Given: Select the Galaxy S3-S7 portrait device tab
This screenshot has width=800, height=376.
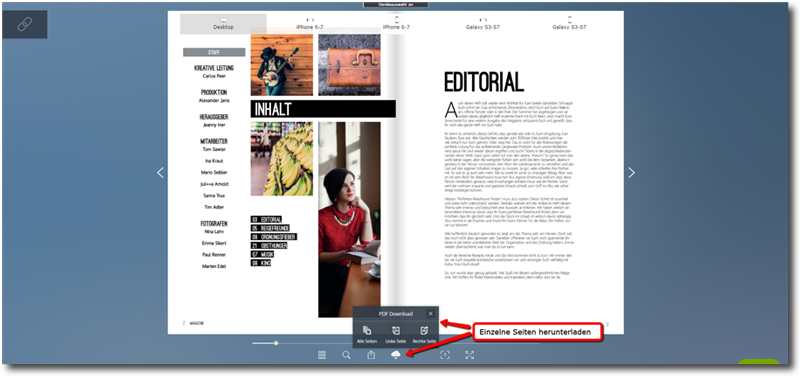Looking at the screenshot, I should (x=569, y=24).
